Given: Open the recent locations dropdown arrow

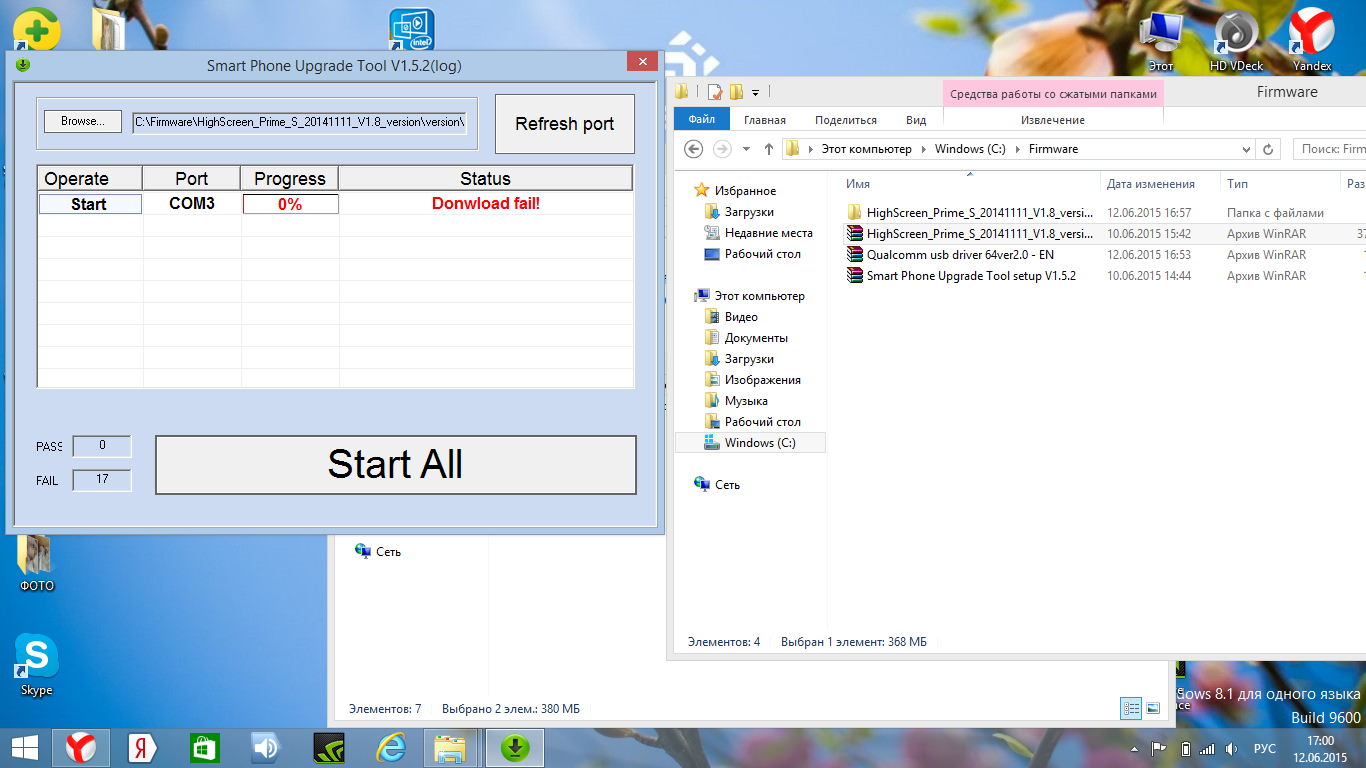Looking at the screenshot, I should point(746,149).
